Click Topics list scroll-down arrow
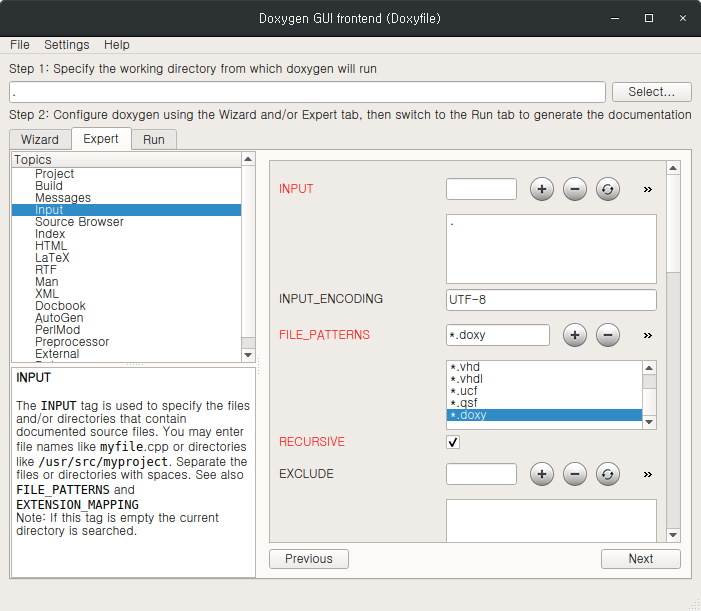Viewport: 701px width, 611px height. coord(248,355)
